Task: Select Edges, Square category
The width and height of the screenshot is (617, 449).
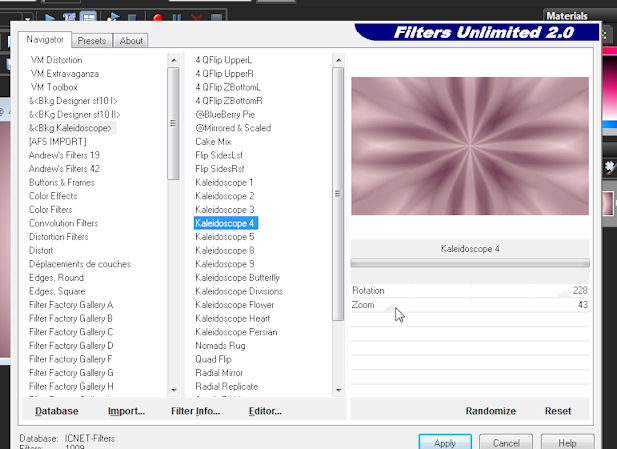Action: click(57, 291)
